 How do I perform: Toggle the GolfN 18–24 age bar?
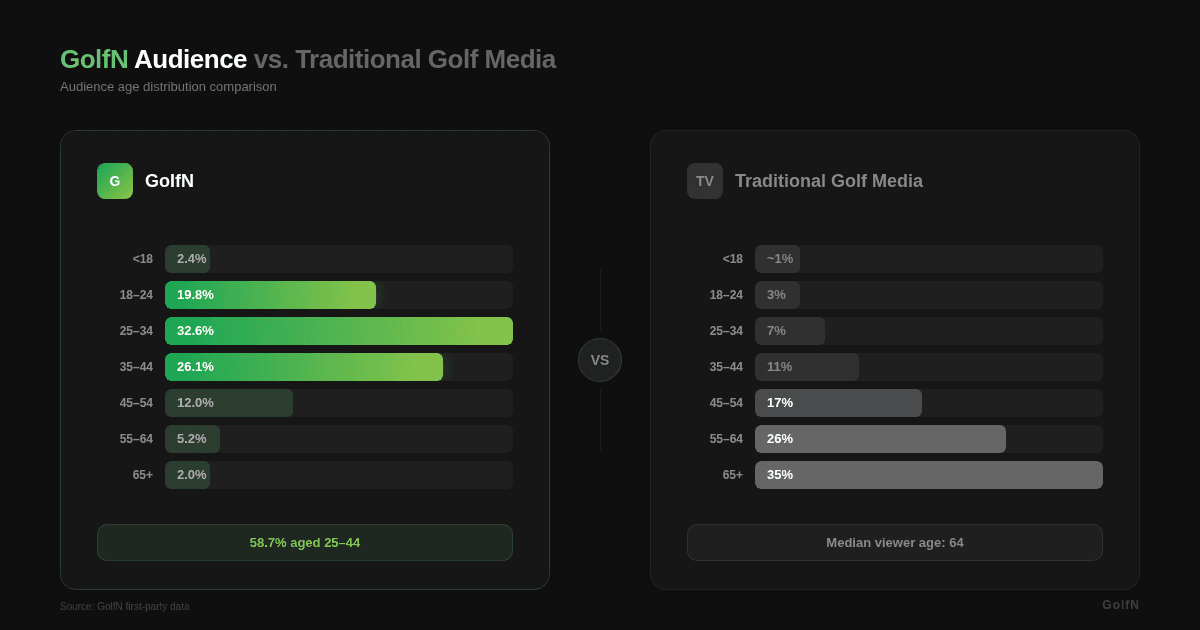click(x=270, y=295)
